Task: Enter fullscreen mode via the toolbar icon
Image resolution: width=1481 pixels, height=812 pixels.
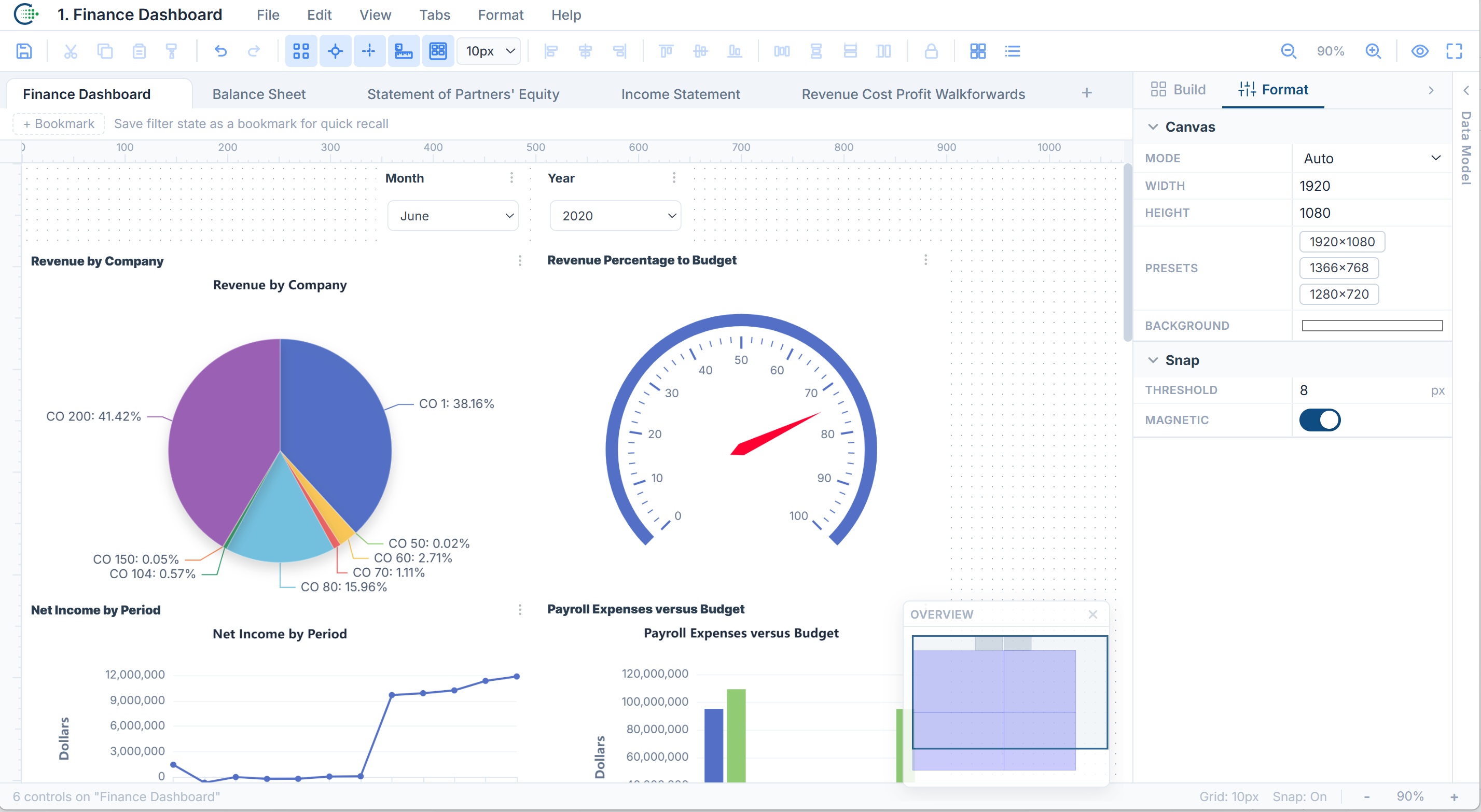Action: [1455, 51]
